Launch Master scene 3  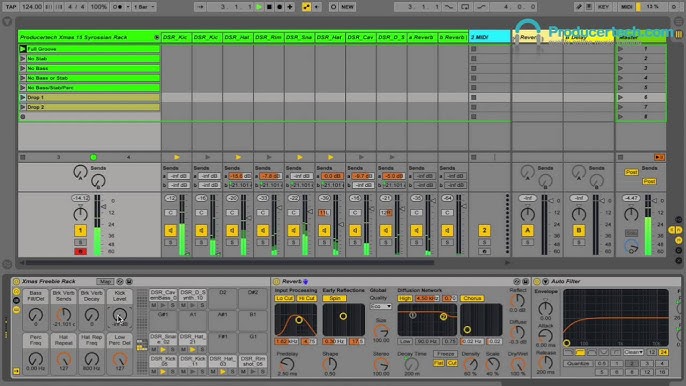pos(620,68)
